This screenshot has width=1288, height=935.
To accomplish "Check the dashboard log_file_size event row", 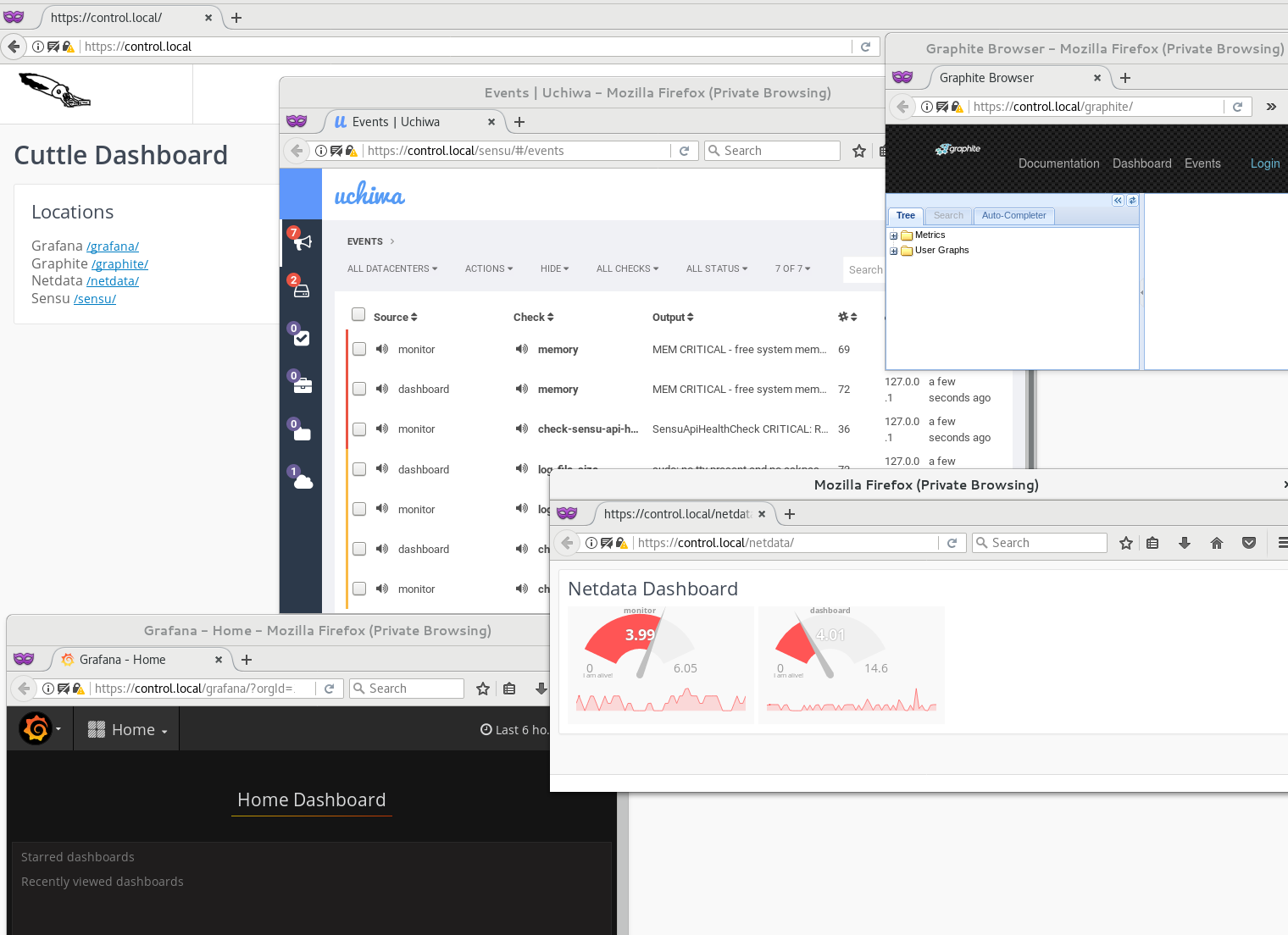I will click(359, 468).
